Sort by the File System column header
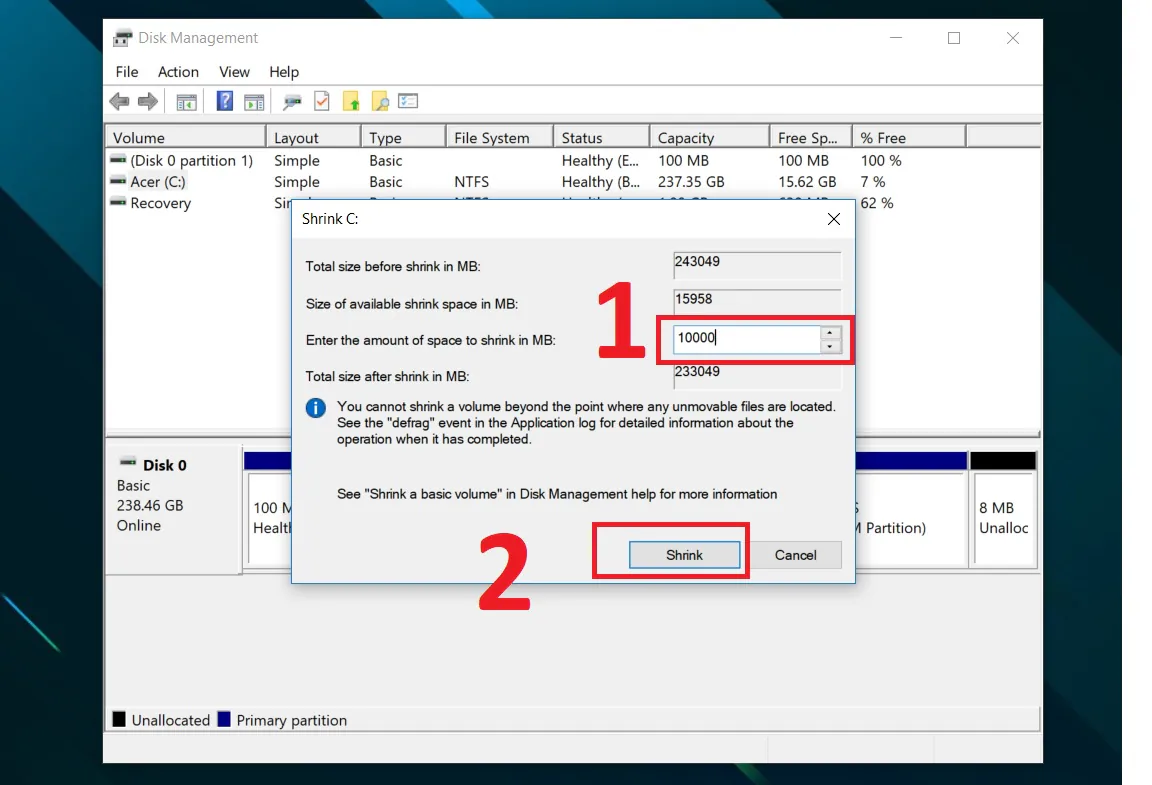This screenshot has height=785, width=1152. point(500,137)
